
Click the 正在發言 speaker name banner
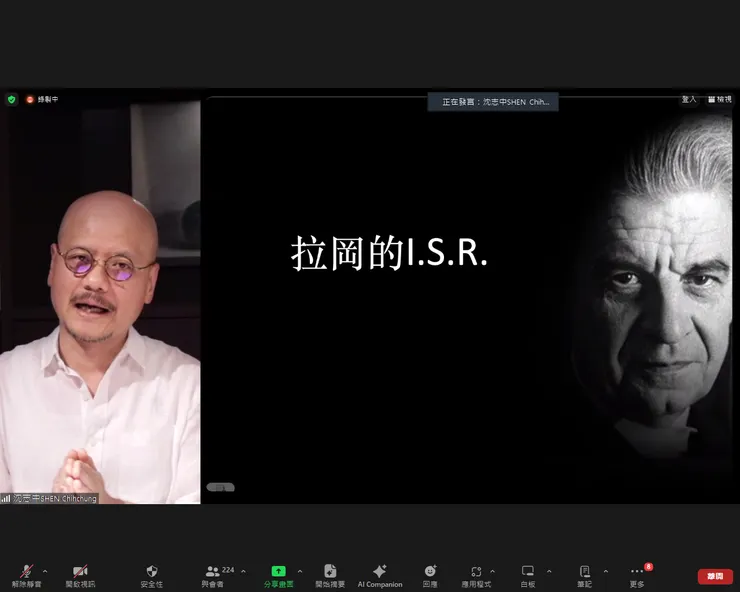[x=493, y=102]
